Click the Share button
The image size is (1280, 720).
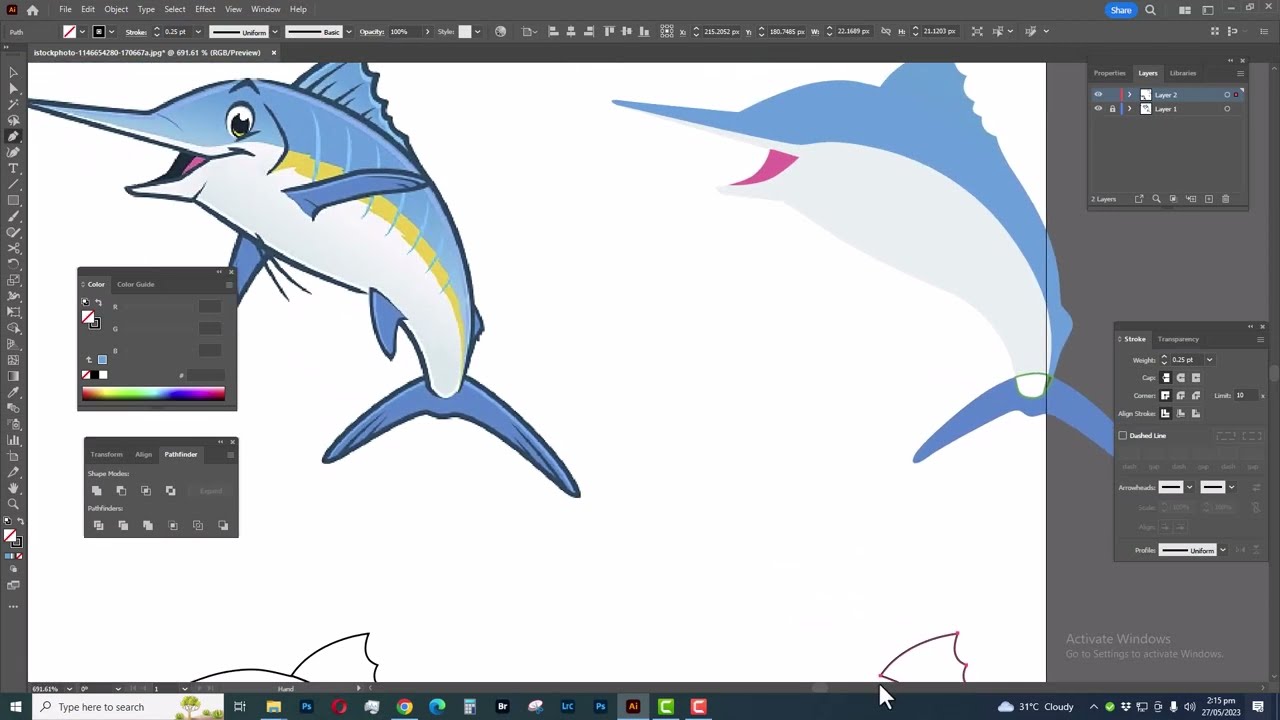tap(1121, 10)
